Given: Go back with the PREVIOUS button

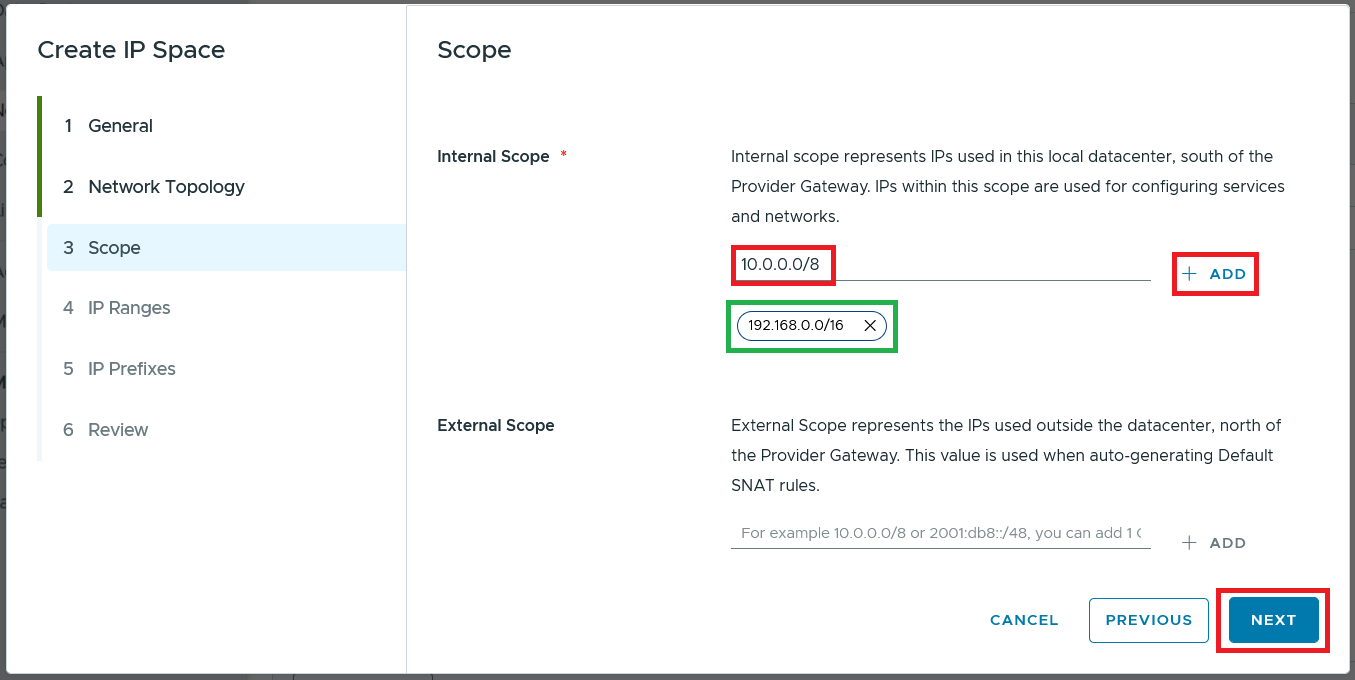Looking at the screenshot, I should [x=1148, y=620].
